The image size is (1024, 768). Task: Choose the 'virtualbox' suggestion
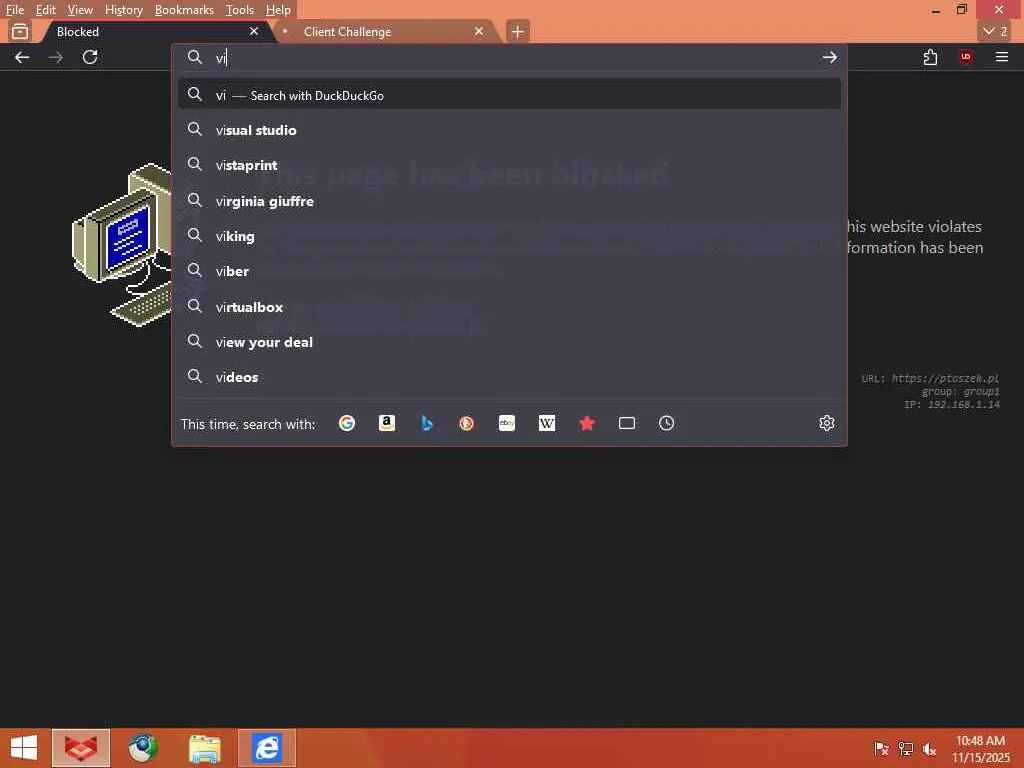coord(509,307)
